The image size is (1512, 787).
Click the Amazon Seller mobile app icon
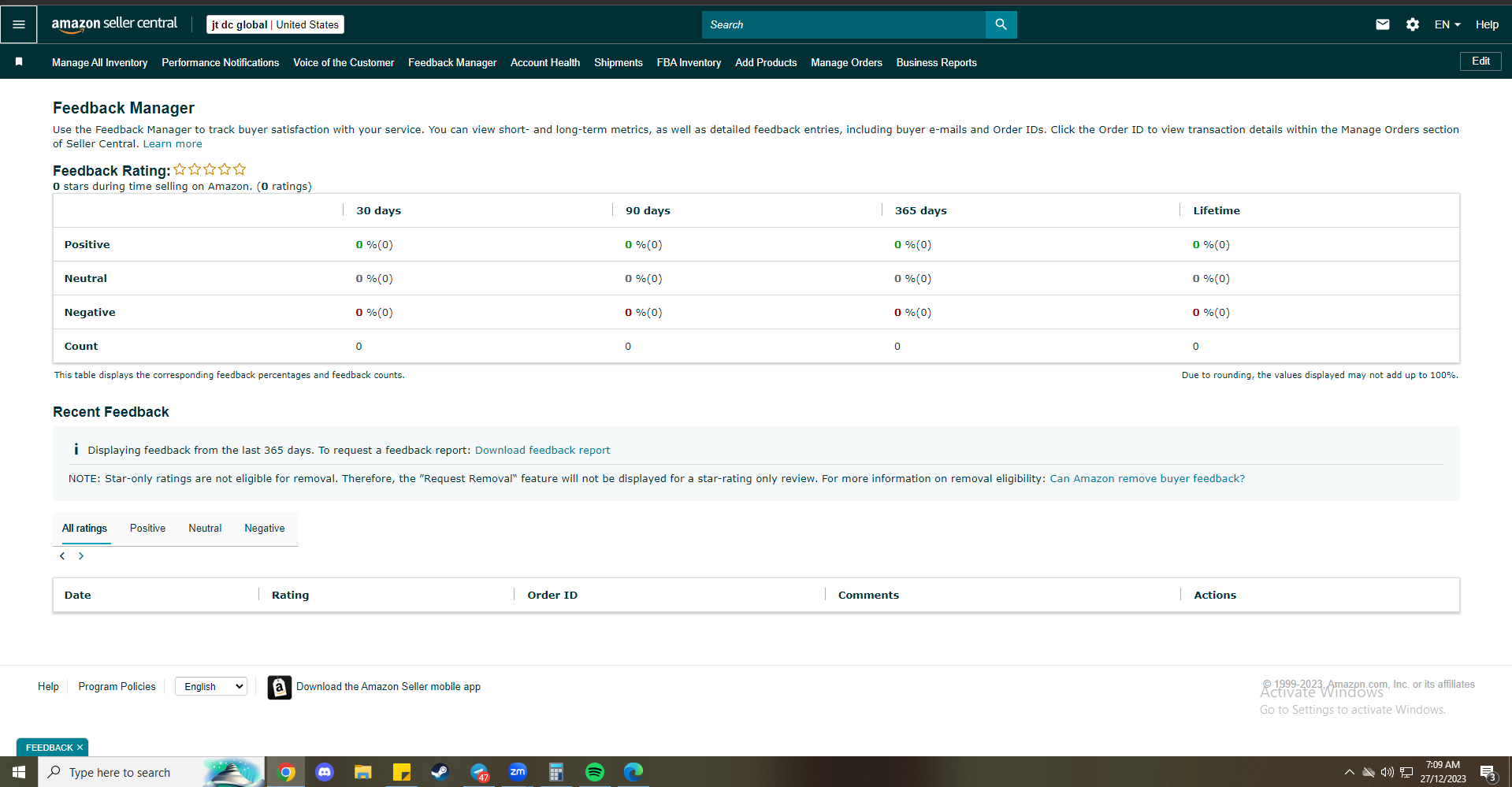click(x=279, y=687)
